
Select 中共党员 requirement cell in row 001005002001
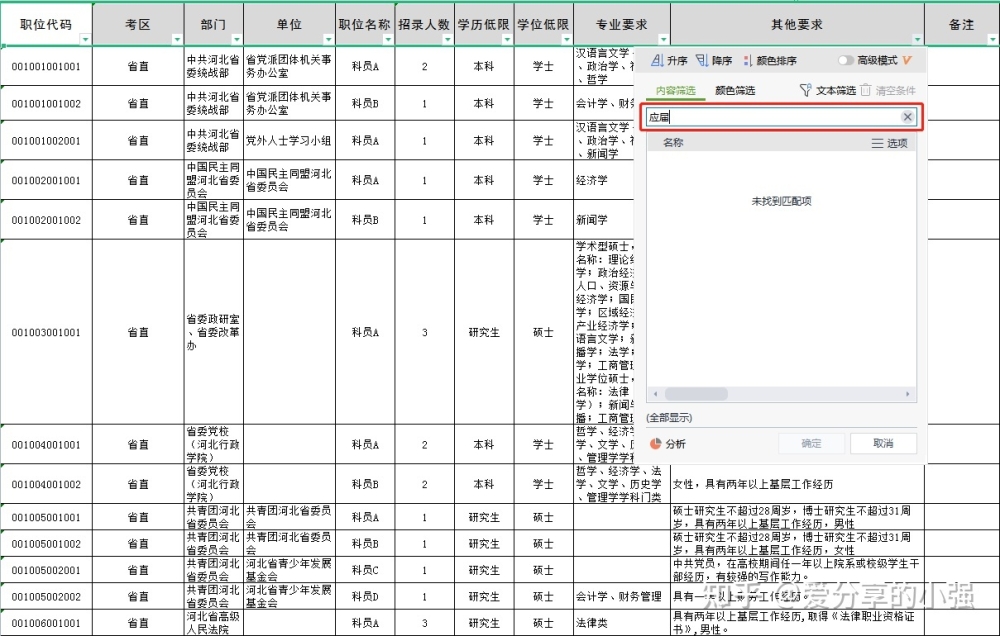[x=797, y=570]
